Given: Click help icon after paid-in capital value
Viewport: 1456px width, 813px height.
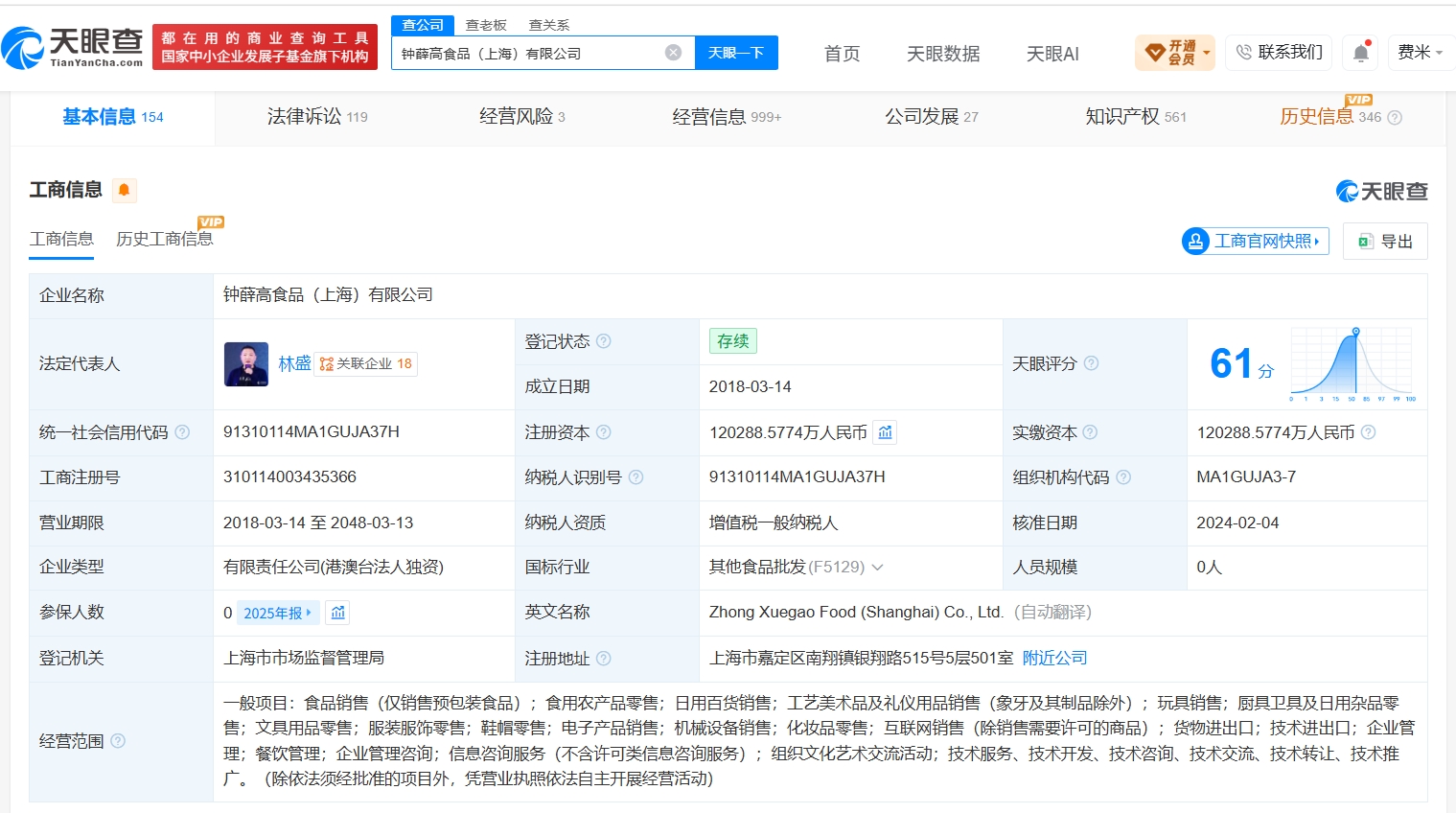Looking at the screenshot, I should 1369,432.
